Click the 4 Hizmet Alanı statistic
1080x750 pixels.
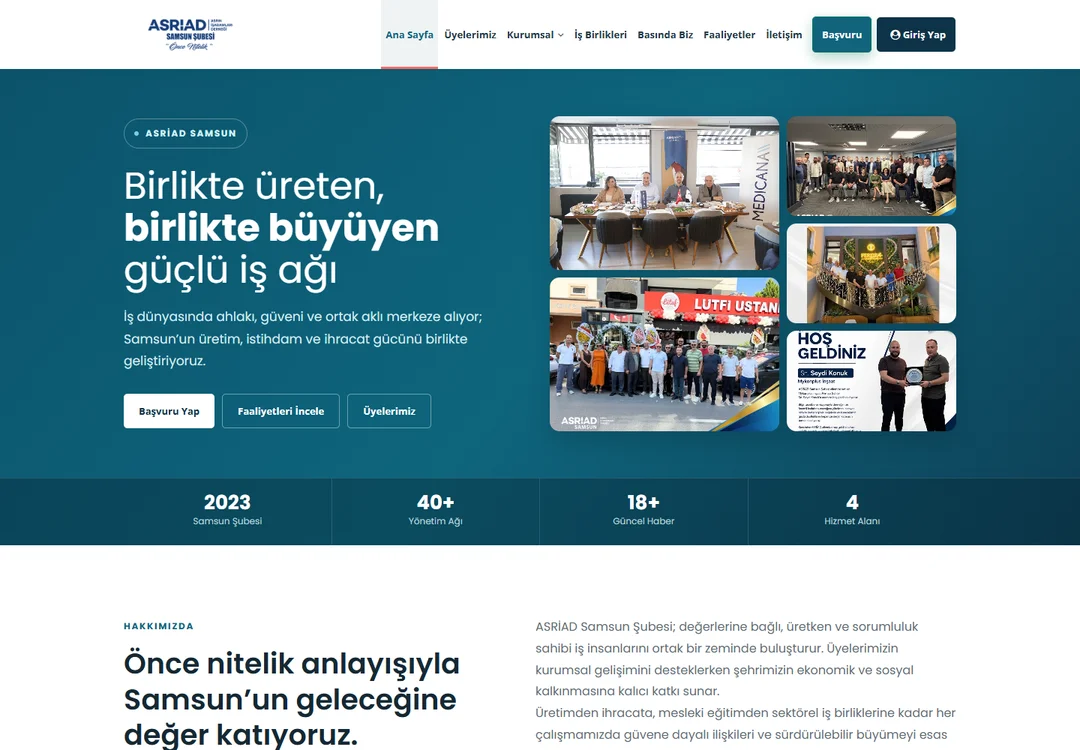[x=852, y=510]
